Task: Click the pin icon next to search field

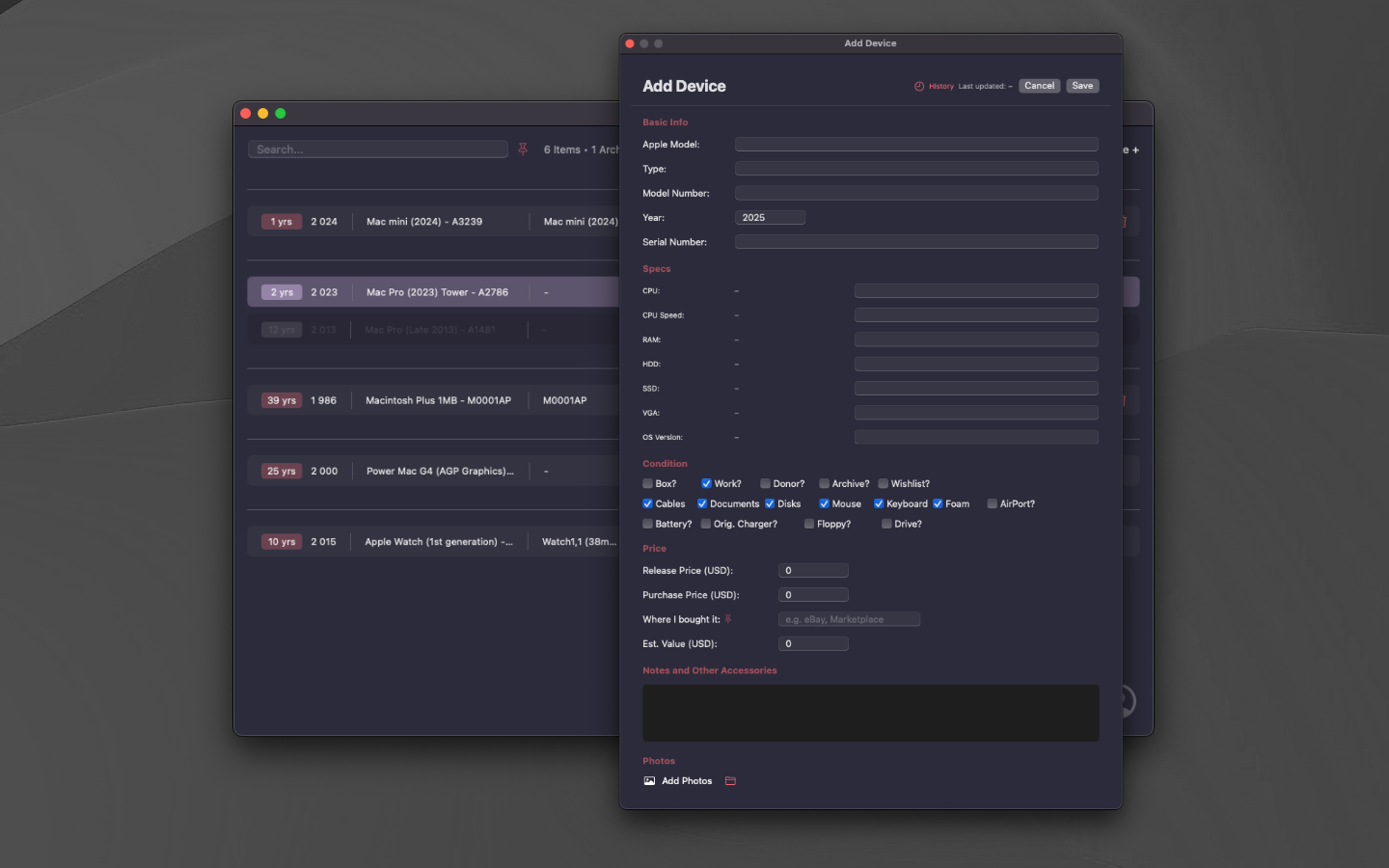Action: pyautogui.click(x=523, y=149)
